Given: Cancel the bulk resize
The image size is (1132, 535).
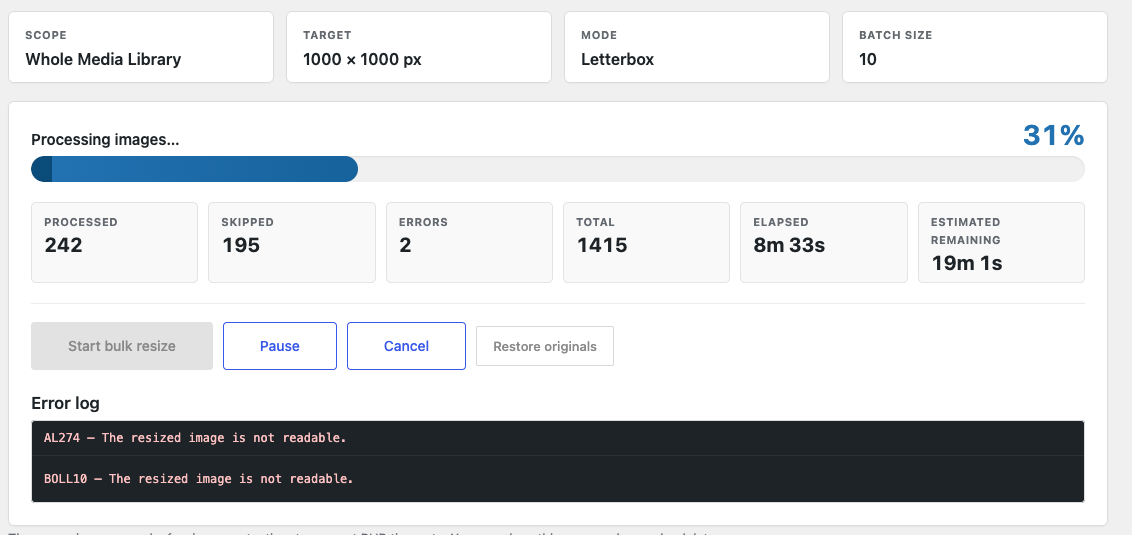Looking at the screenshot, I should pyautogui.click(x=406, y=346).
